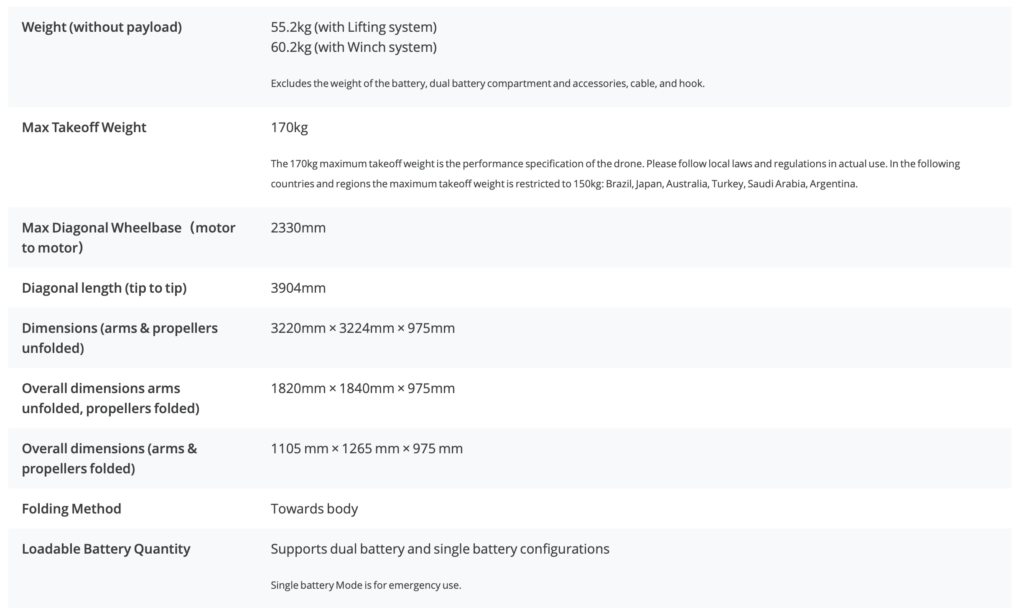Click the note about excluded battery weight
Screen dimensions: 1024x608
(x=487, y=83)
